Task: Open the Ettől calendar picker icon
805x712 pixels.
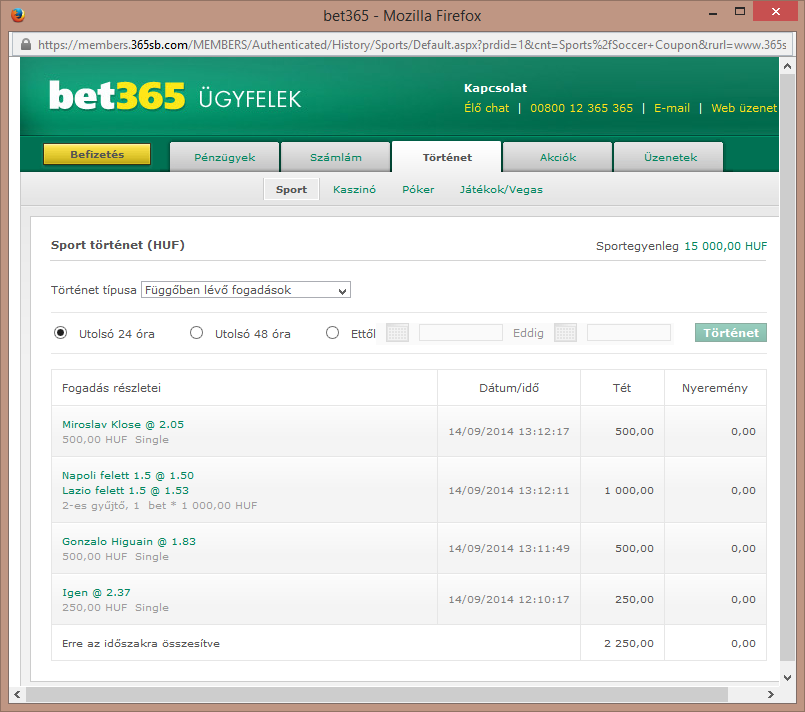Action: [x=397, y=333]
